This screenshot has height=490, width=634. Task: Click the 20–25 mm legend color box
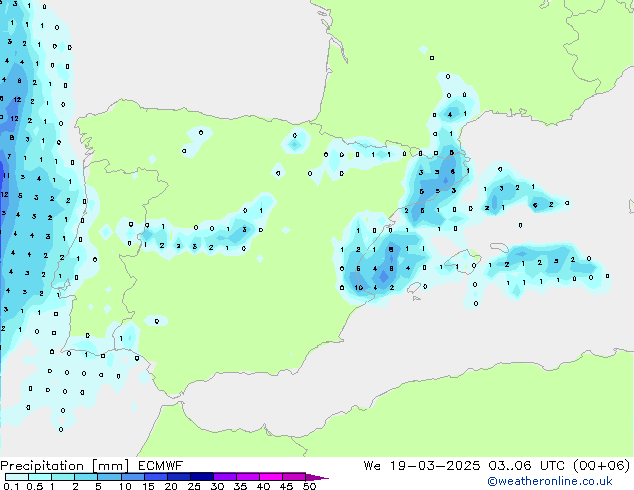178,477
